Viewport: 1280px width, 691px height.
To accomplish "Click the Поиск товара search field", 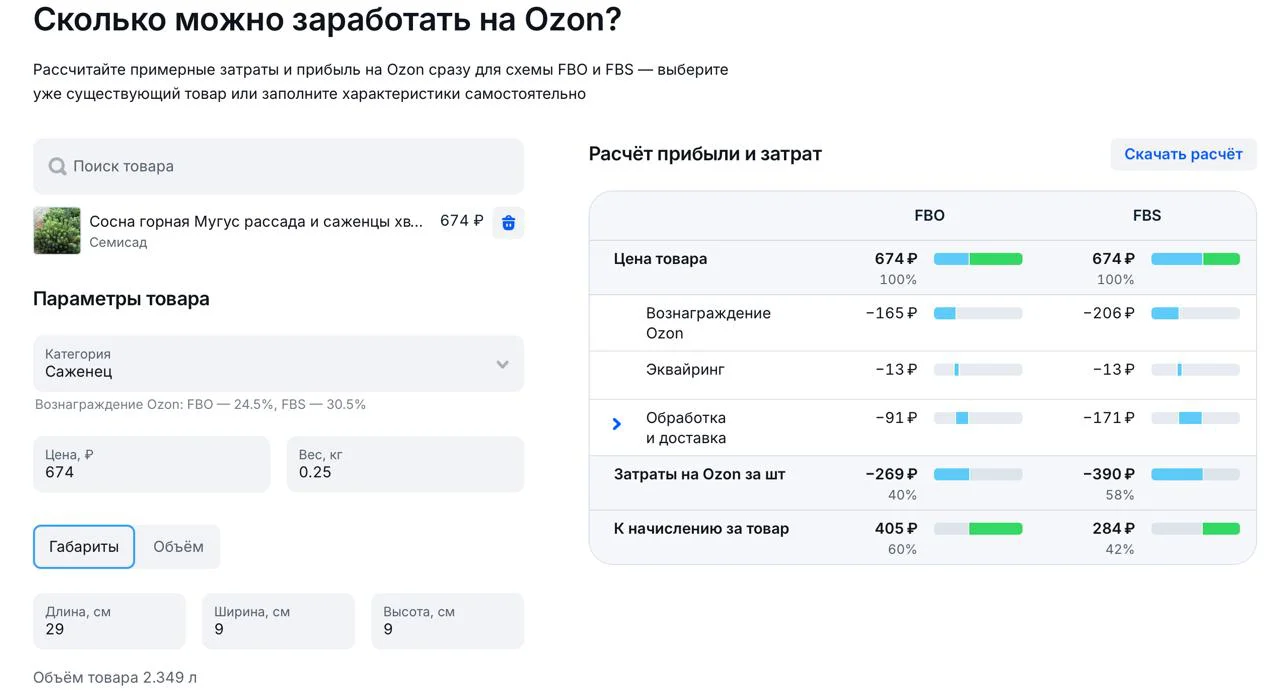I will tap(290, 167).
